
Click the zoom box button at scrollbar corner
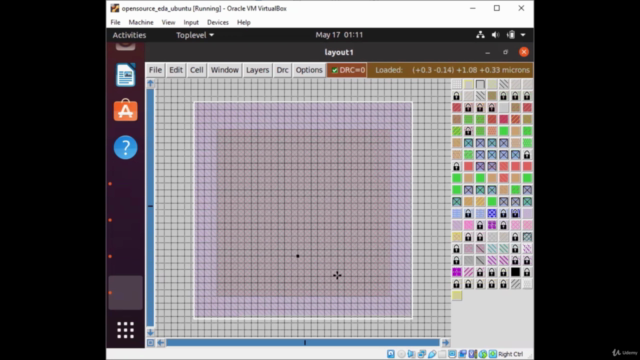coord(151,342)
